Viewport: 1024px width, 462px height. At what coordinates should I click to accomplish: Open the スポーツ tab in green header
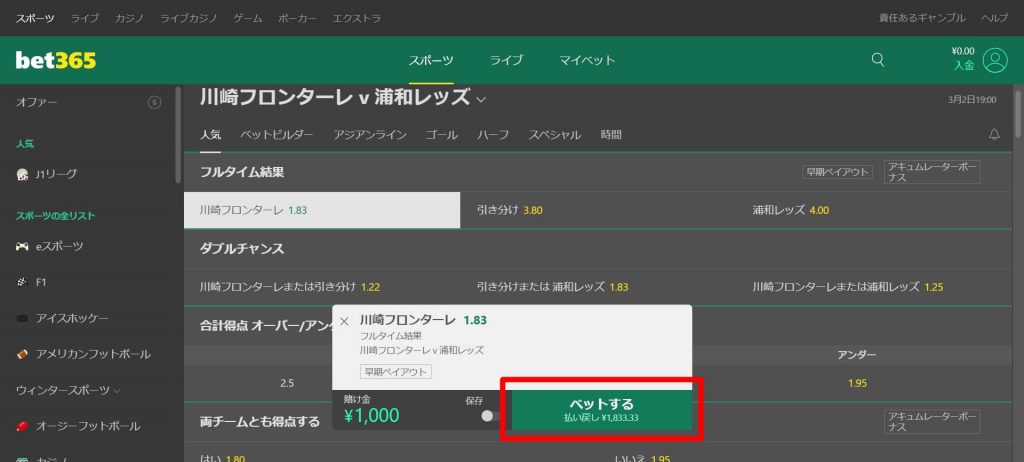431,60
